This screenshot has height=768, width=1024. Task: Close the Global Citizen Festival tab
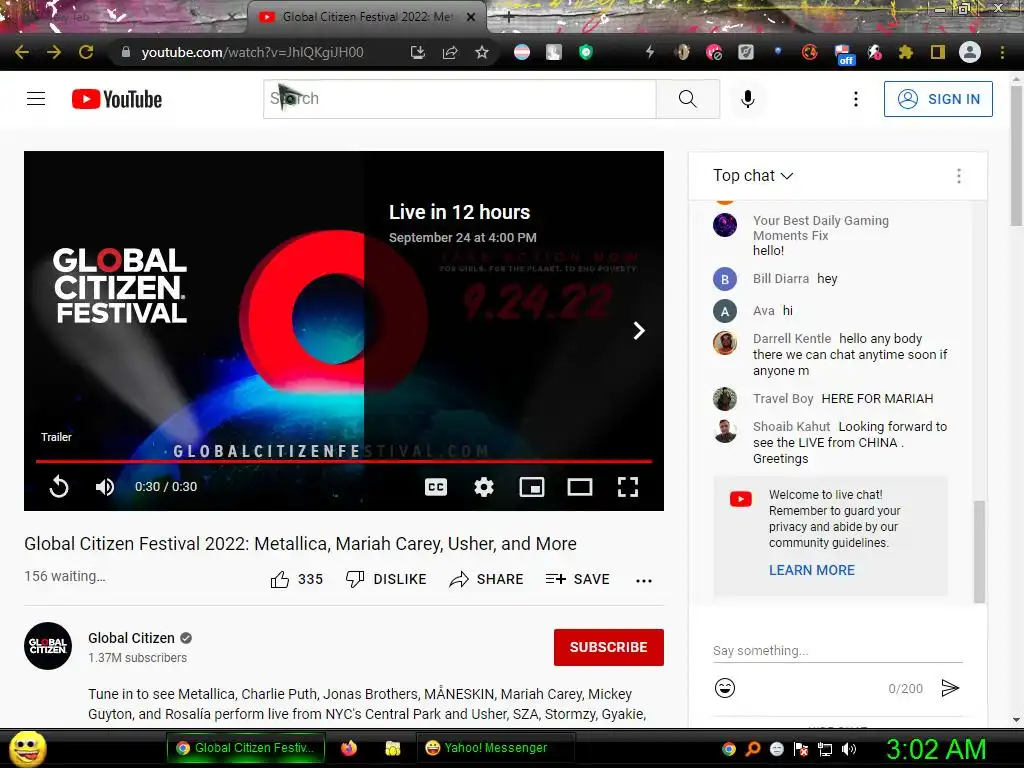[471, 18]
